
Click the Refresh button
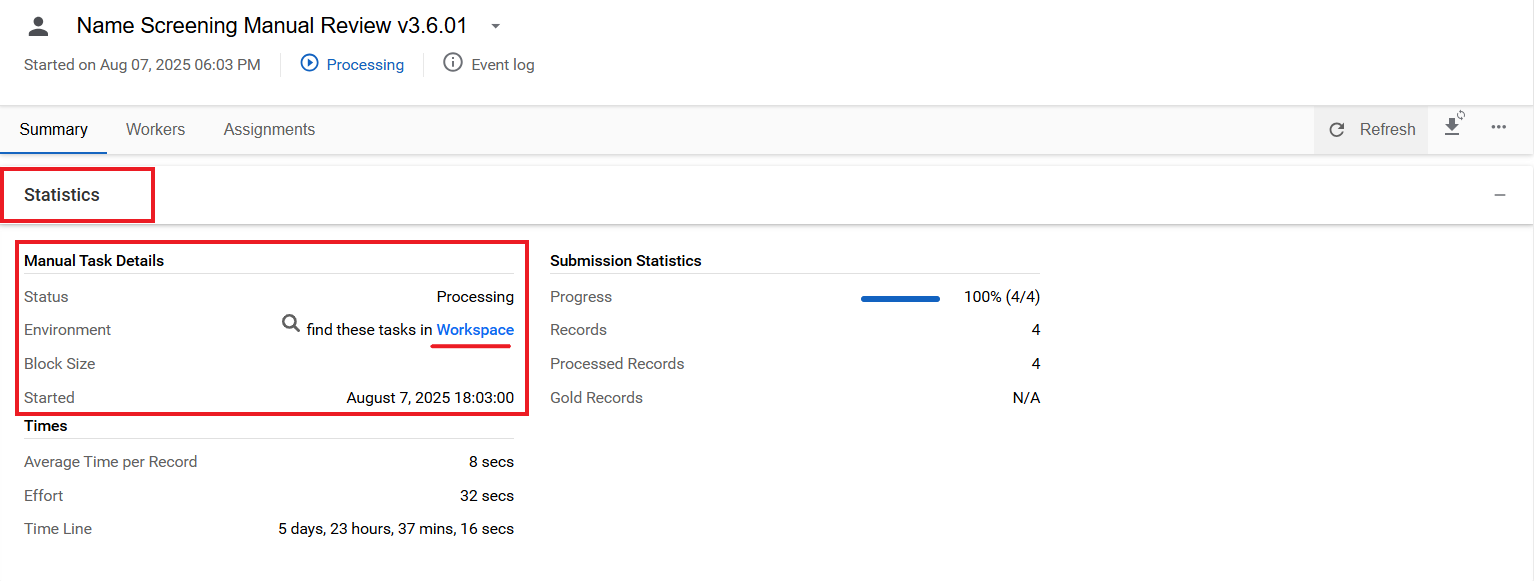[x=1372, y=130]
